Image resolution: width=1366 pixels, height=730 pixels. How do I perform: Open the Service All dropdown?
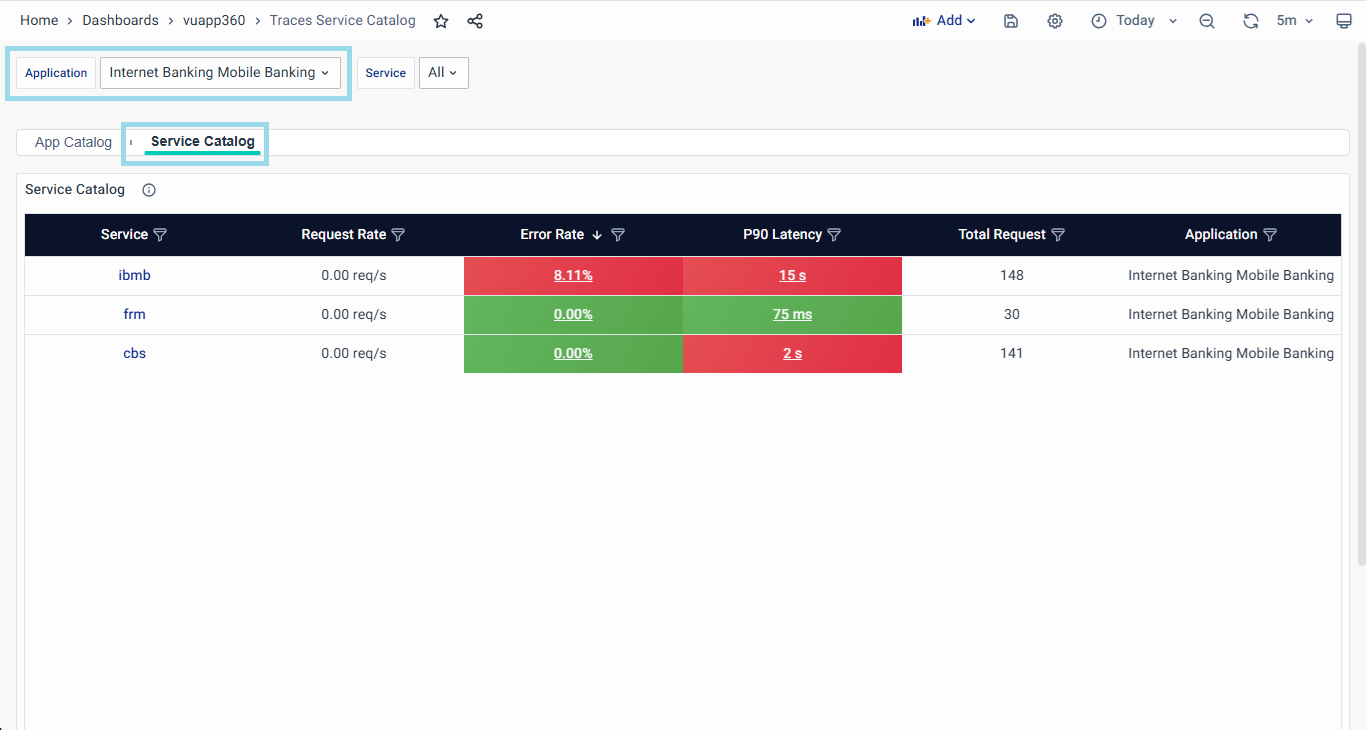point(443,73)
